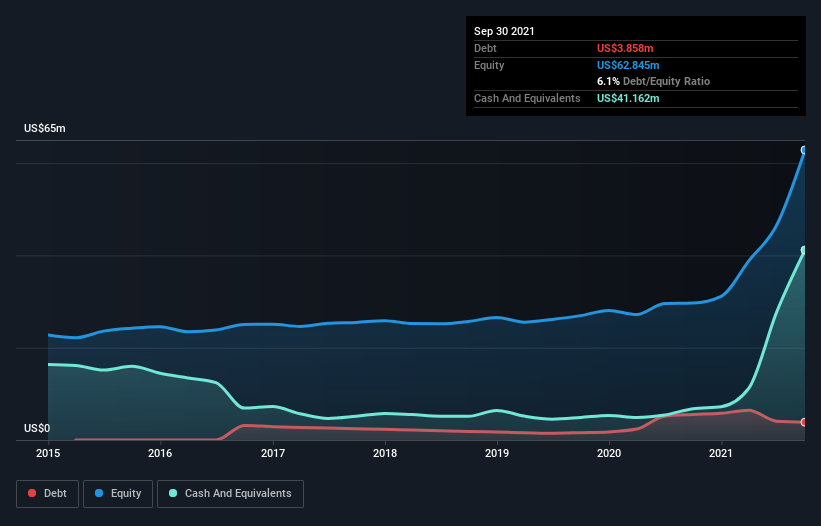821x526 pixels.
Task: Toggle Cash And Equivalents legend button
Action: [x=230, y=494]
